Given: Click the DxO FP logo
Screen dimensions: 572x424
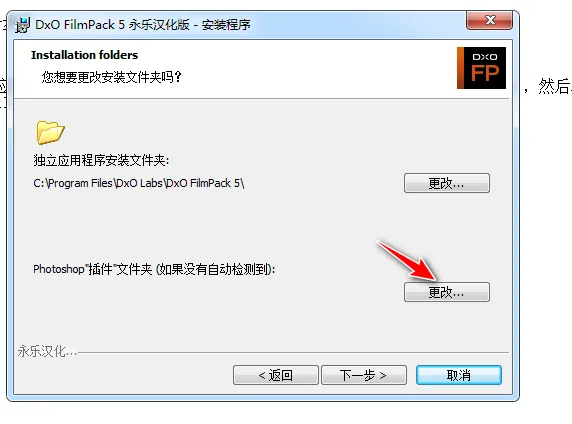Looking at the screenshot, I should (x=482, y=68).
